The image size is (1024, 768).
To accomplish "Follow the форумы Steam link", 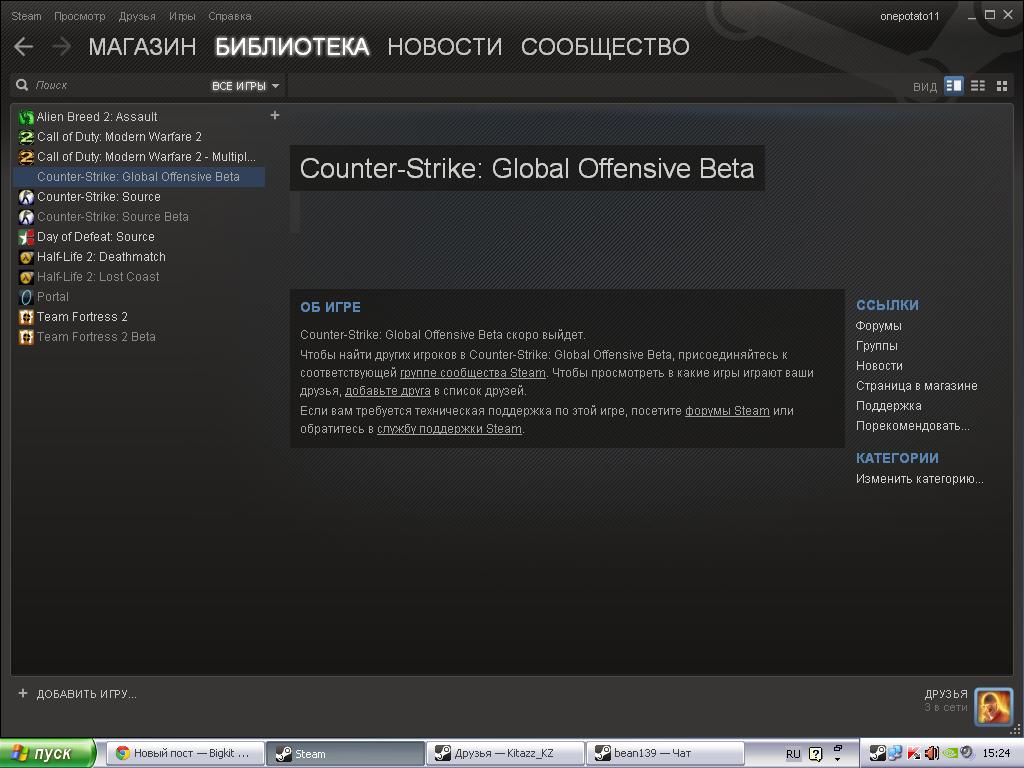I will click(727, 411).
